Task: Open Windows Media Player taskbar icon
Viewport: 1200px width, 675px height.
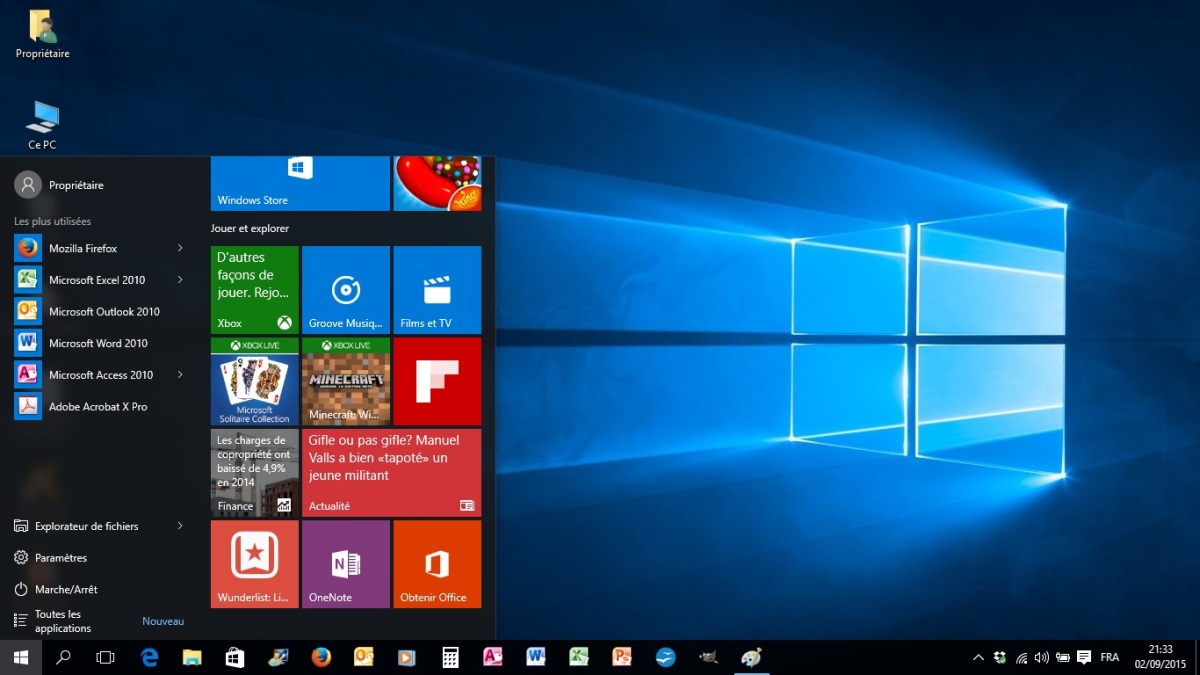Action: coord(406,657)
